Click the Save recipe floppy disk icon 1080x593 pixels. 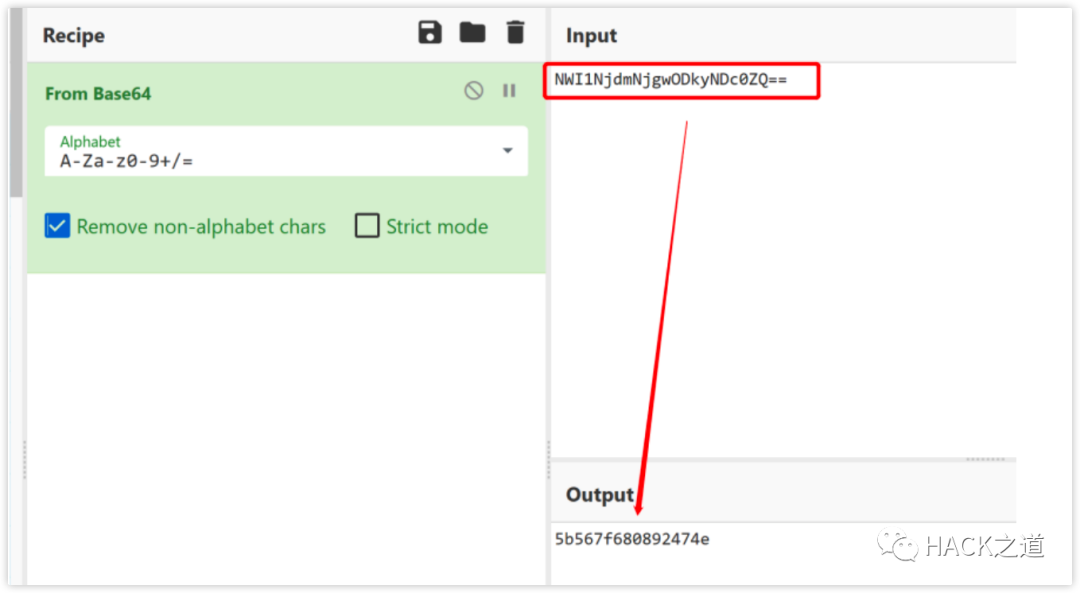tap(430, 33)
